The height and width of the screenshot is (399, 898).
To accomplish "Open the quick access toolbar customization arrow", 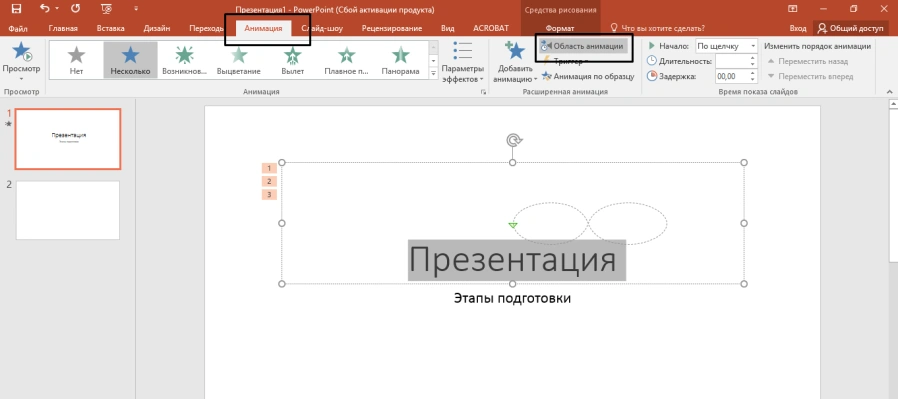I will coord(136,9).
